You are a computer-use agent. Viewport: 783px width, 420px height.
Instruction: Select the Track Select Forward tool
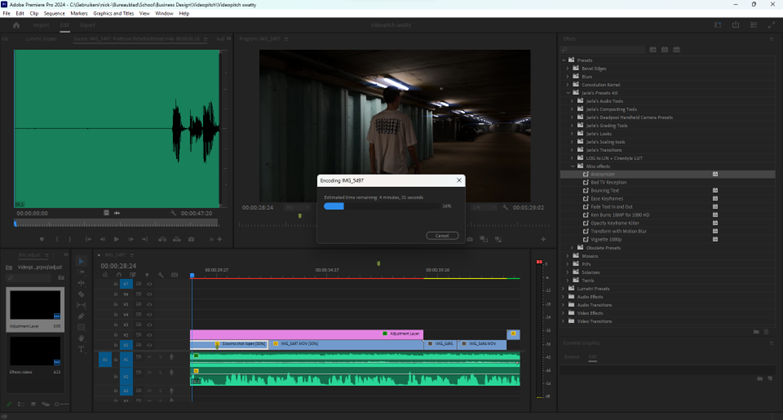(81, 272)
